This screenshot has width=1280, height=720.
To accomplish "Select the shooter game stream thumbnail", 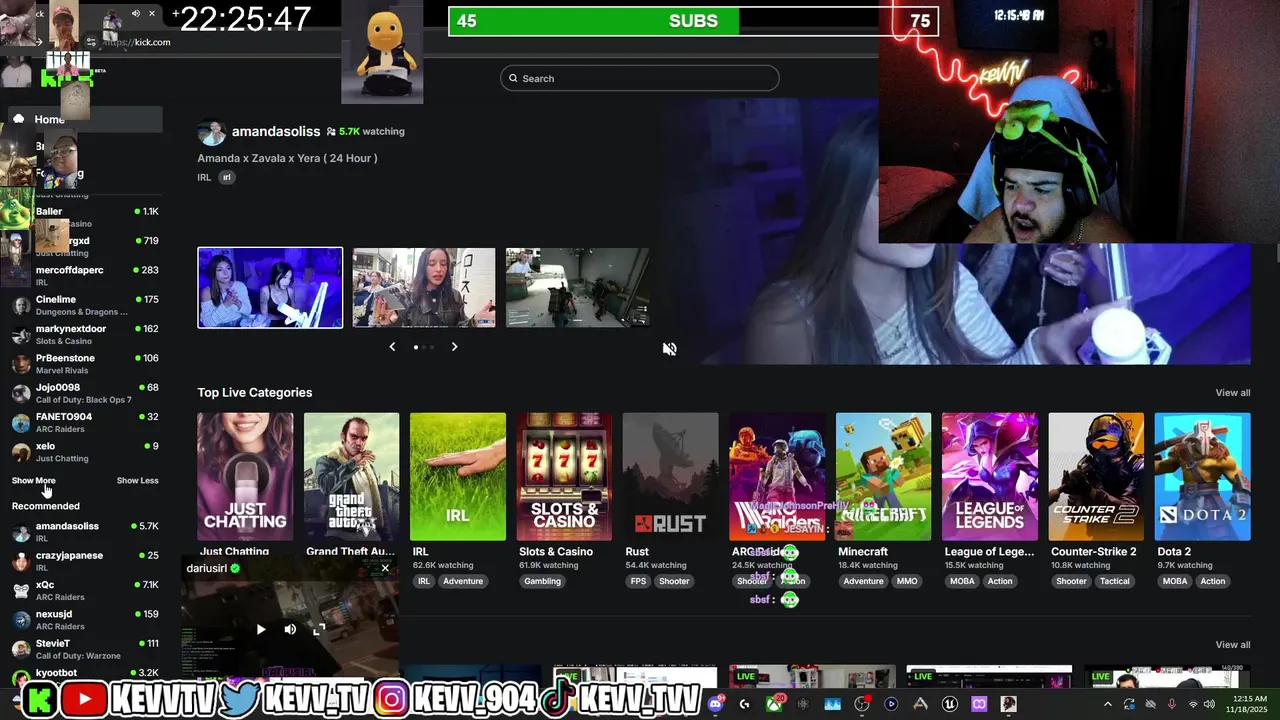I will pyautogui.click(x=577, y=287).
